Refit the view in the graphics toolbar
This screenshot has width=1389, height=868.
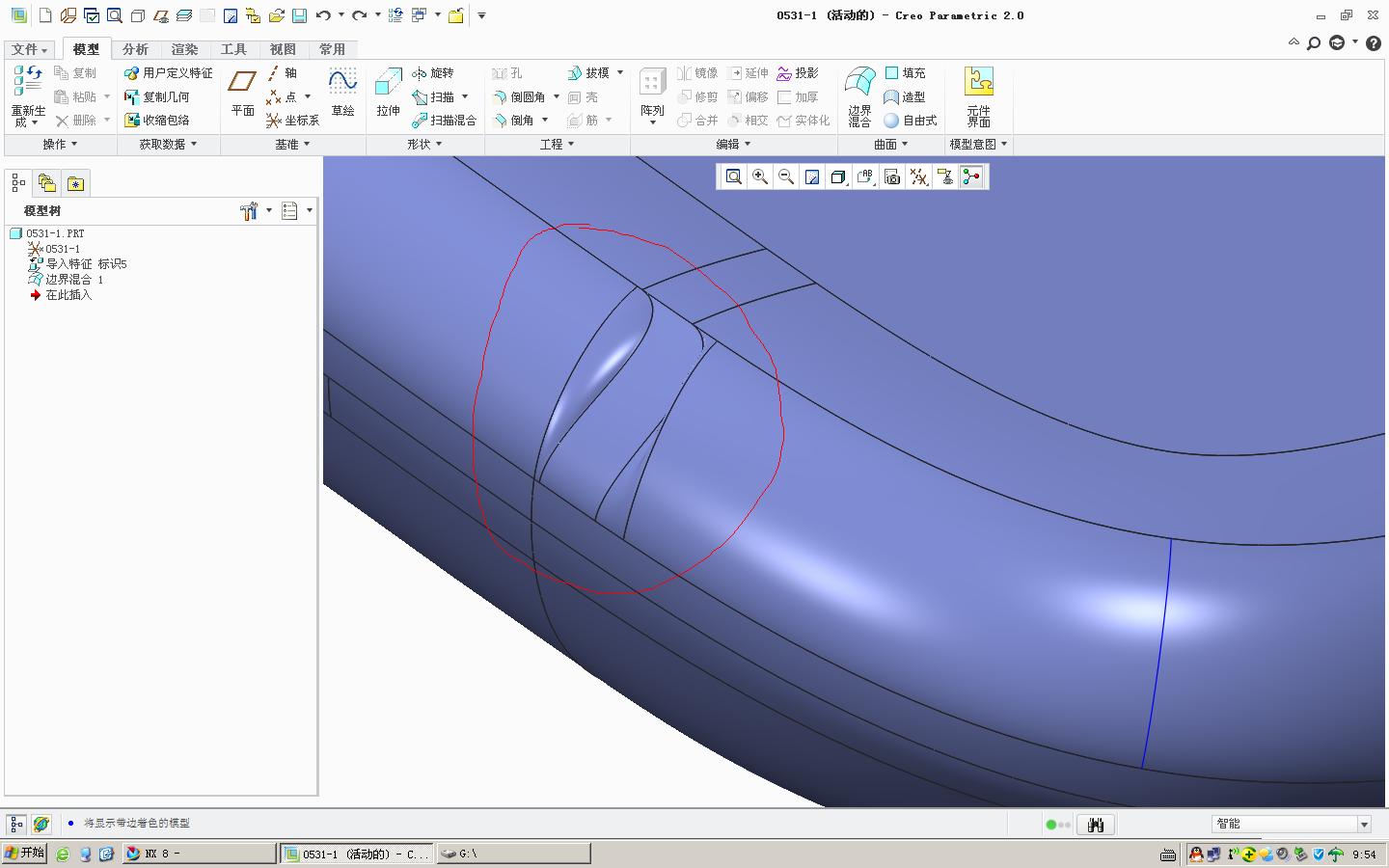tap(734, 176)
